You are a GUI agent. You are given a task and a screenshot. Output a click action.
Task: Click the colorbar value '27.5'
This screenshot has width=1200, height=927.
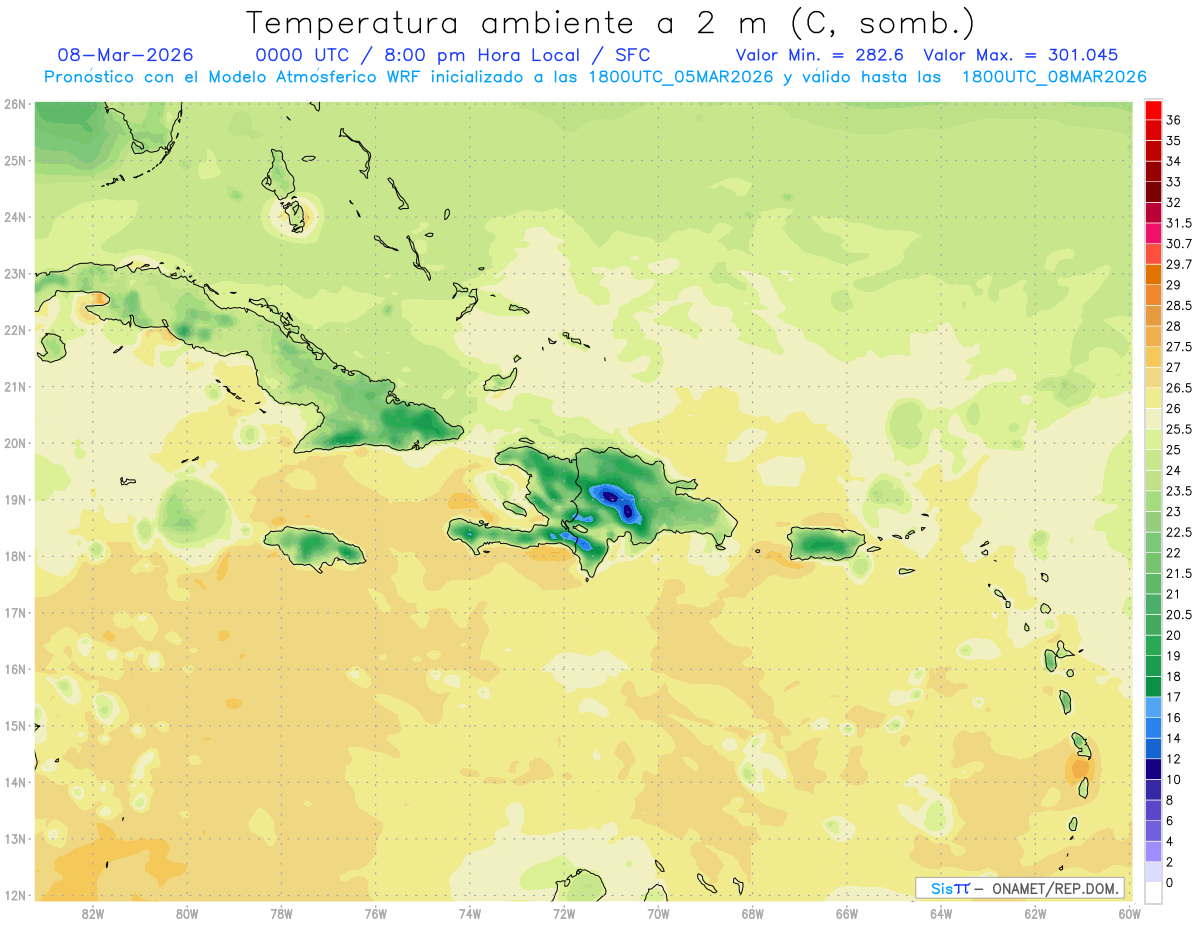point(1179,346)
